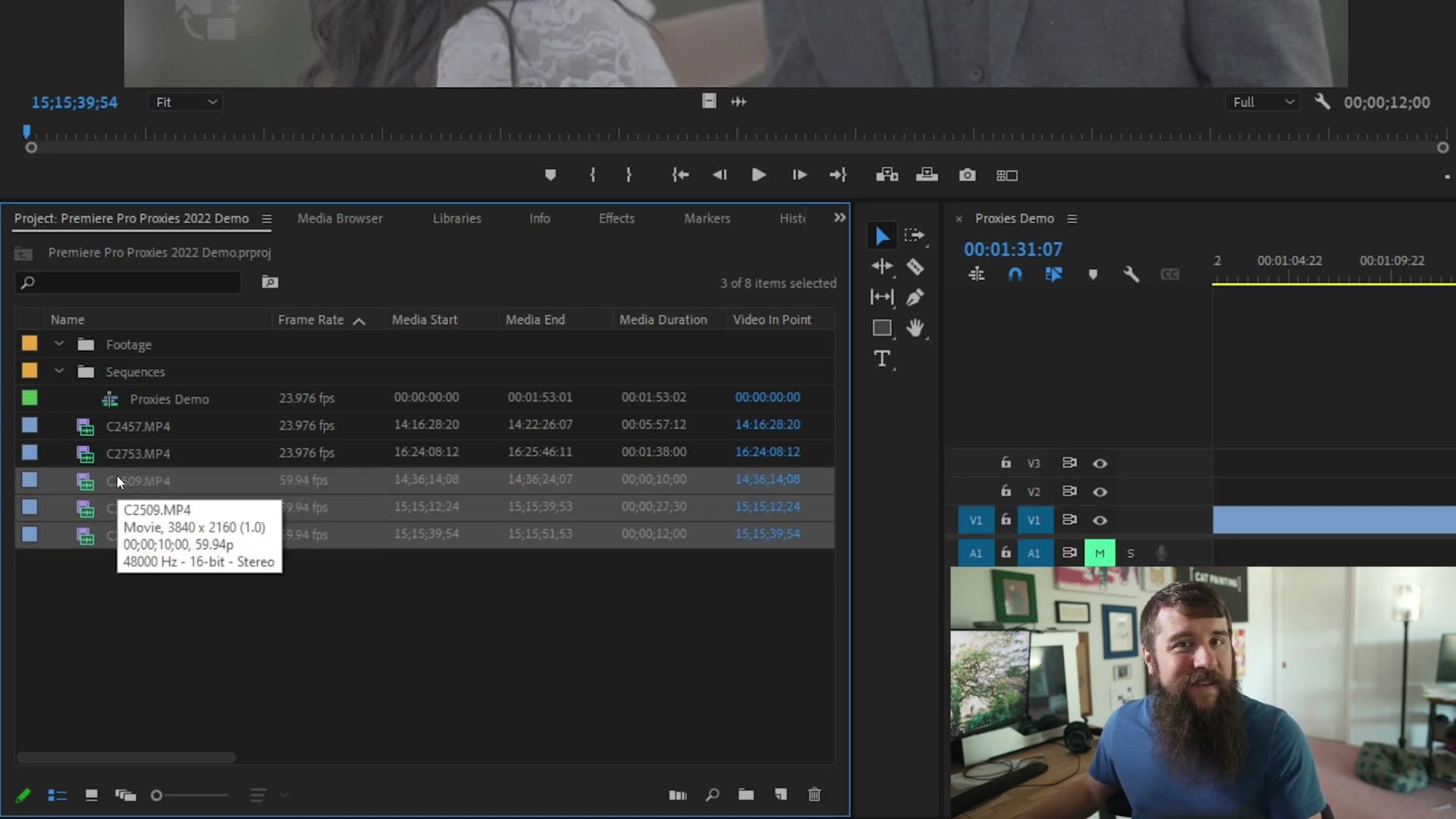Click New Item icon
The image size is (1456, 819).
(780, 795)
